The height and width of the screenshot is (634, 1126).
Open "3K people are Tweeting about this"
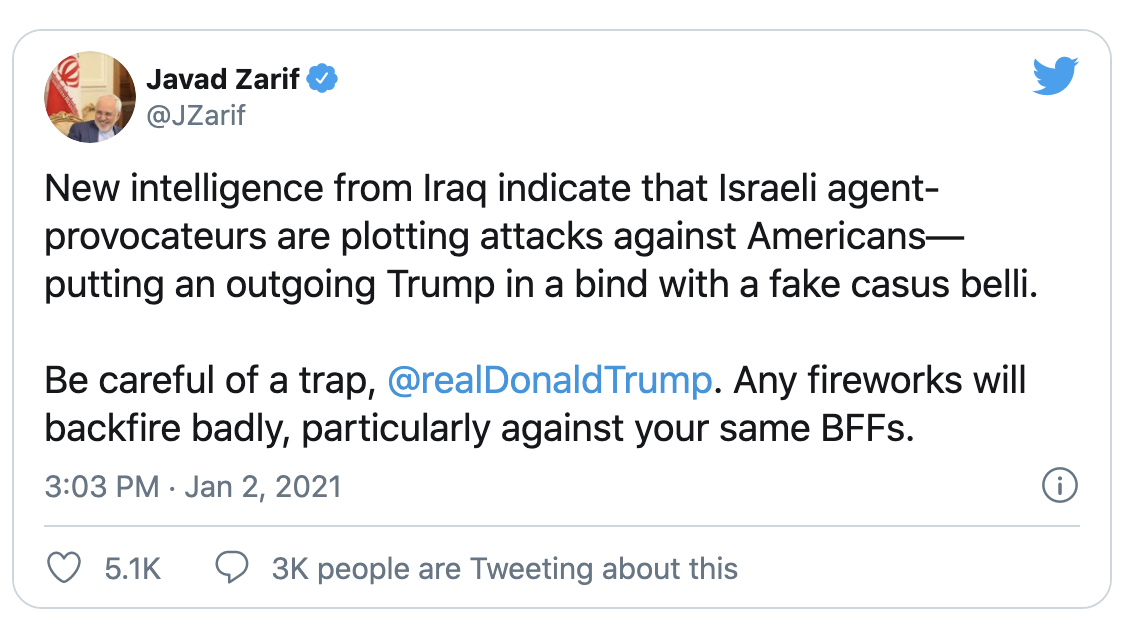(x=504, y=569)
